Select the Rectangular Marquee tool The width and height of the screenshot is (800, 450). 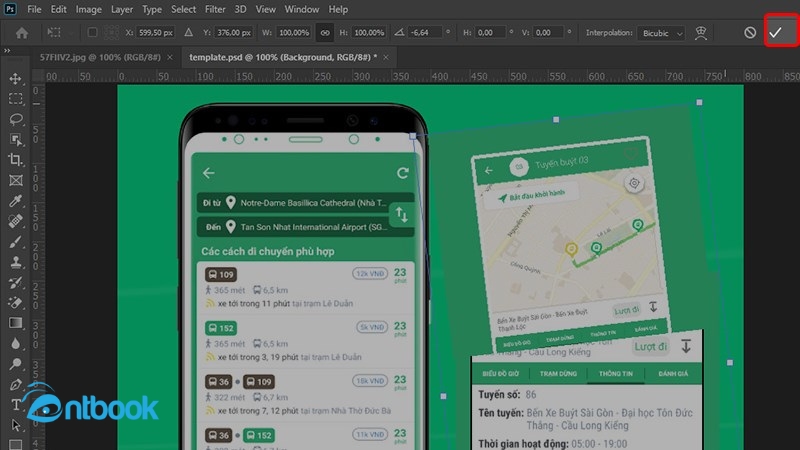tap(15, 98)
